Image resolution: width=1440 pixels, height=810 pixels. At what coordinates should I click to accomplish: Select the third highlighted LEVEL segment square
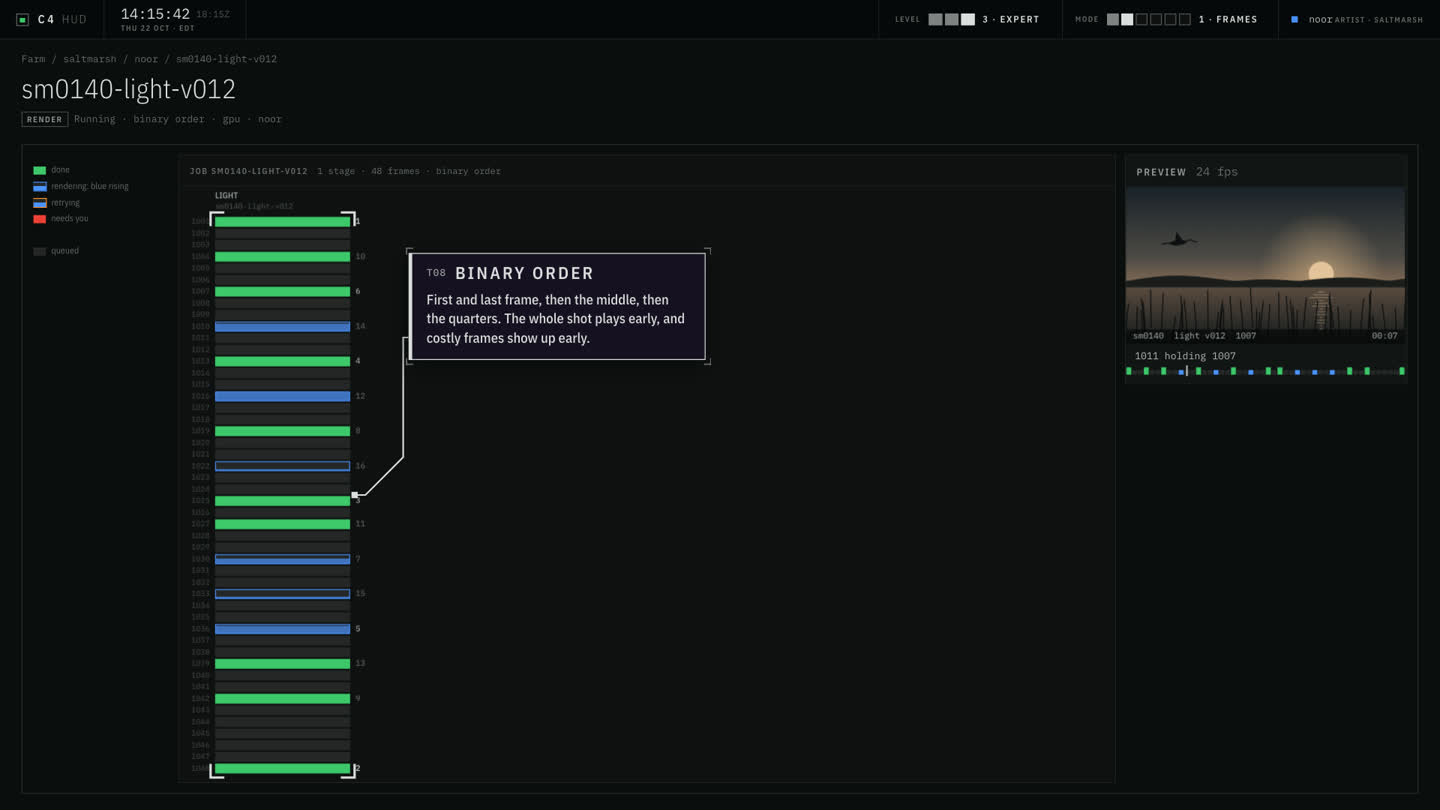tap(968, 19)
